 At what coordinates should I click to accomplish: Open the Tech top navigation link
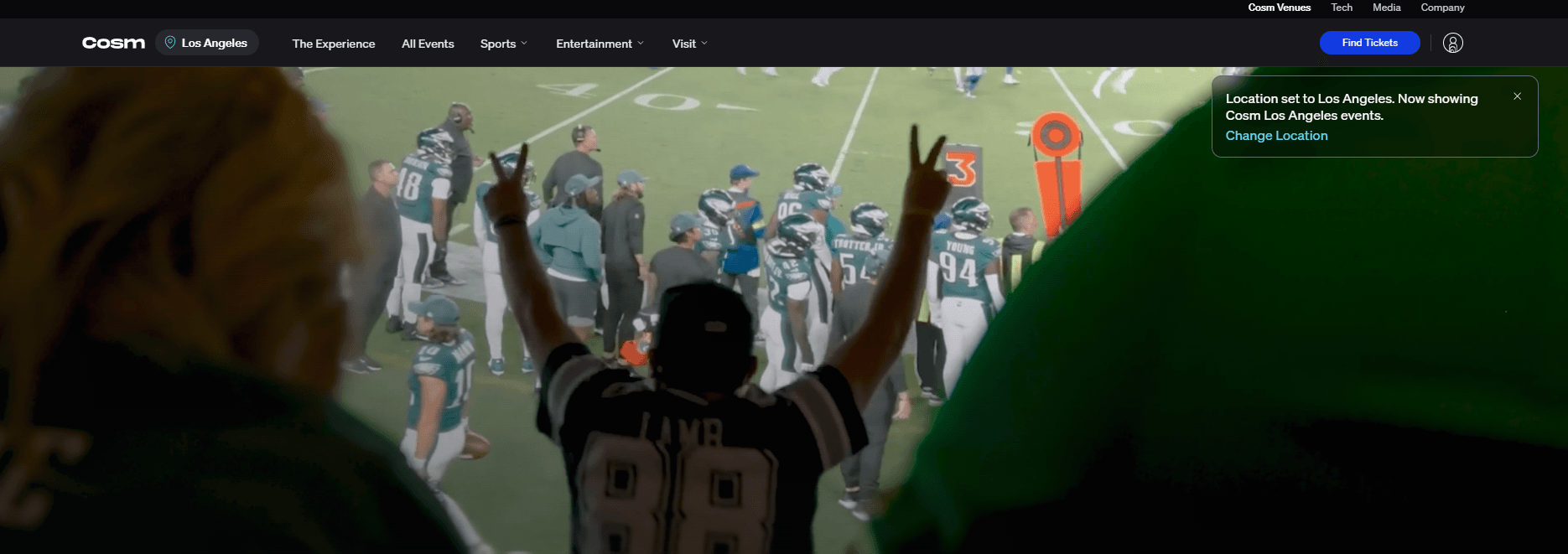[x=1342, y=8]
